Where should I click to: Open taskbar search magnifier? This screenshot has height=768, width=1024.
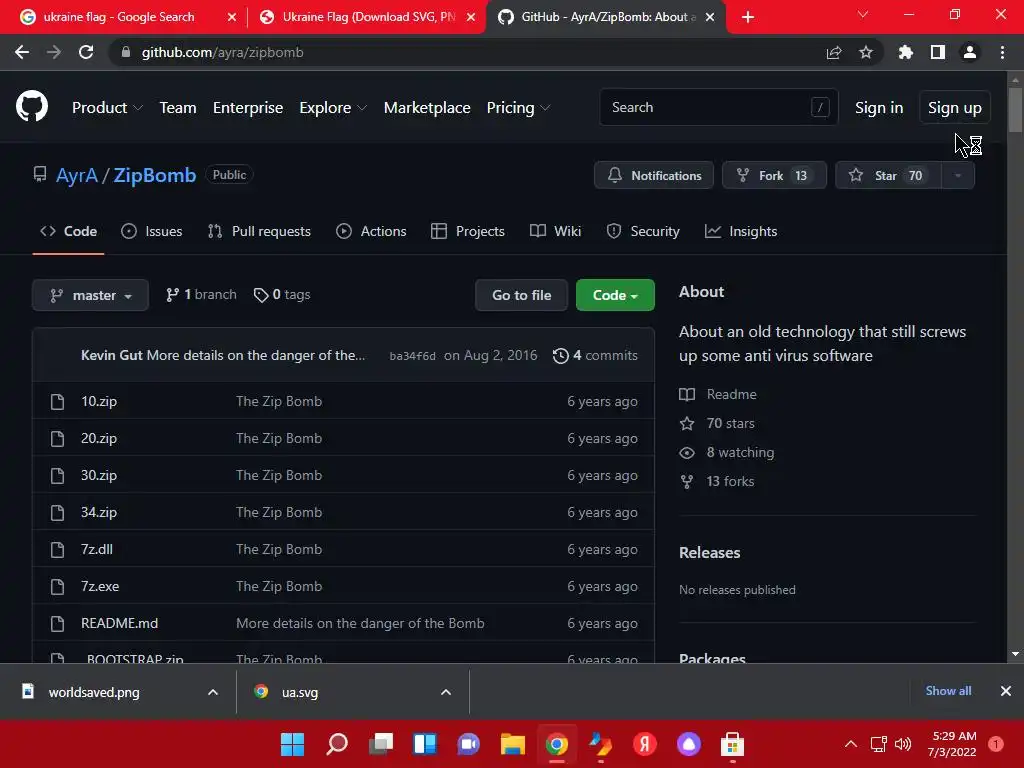click(337, 744)
